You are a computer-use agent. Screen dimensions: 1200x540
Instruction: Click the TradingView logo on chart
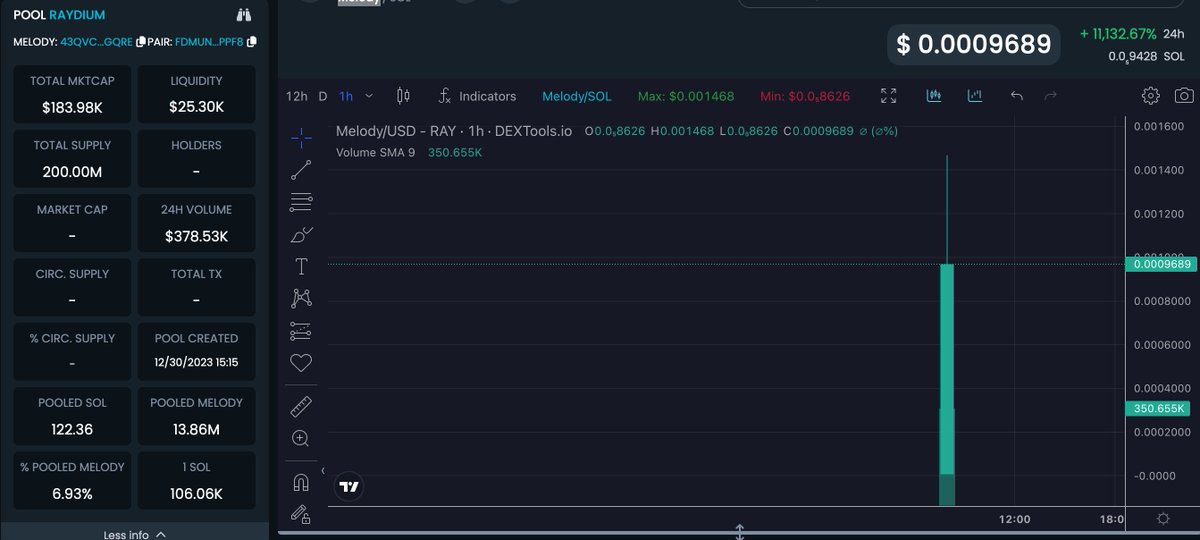tap(349, 487)
